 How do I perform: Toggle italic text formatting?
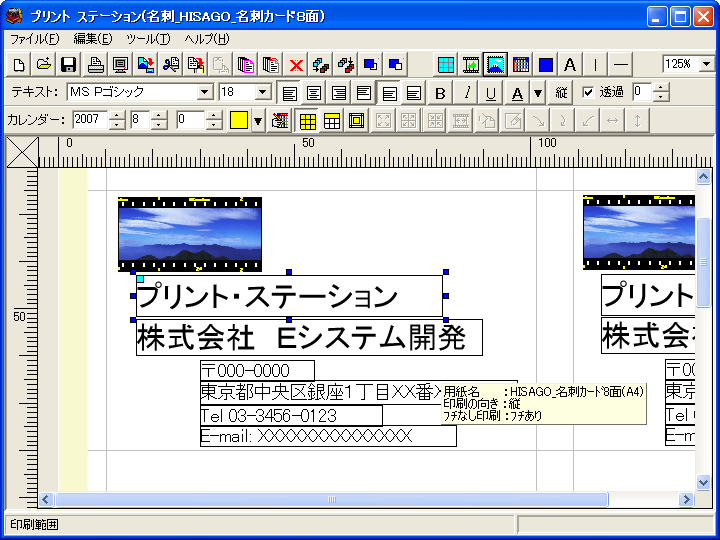click(466, 93)
